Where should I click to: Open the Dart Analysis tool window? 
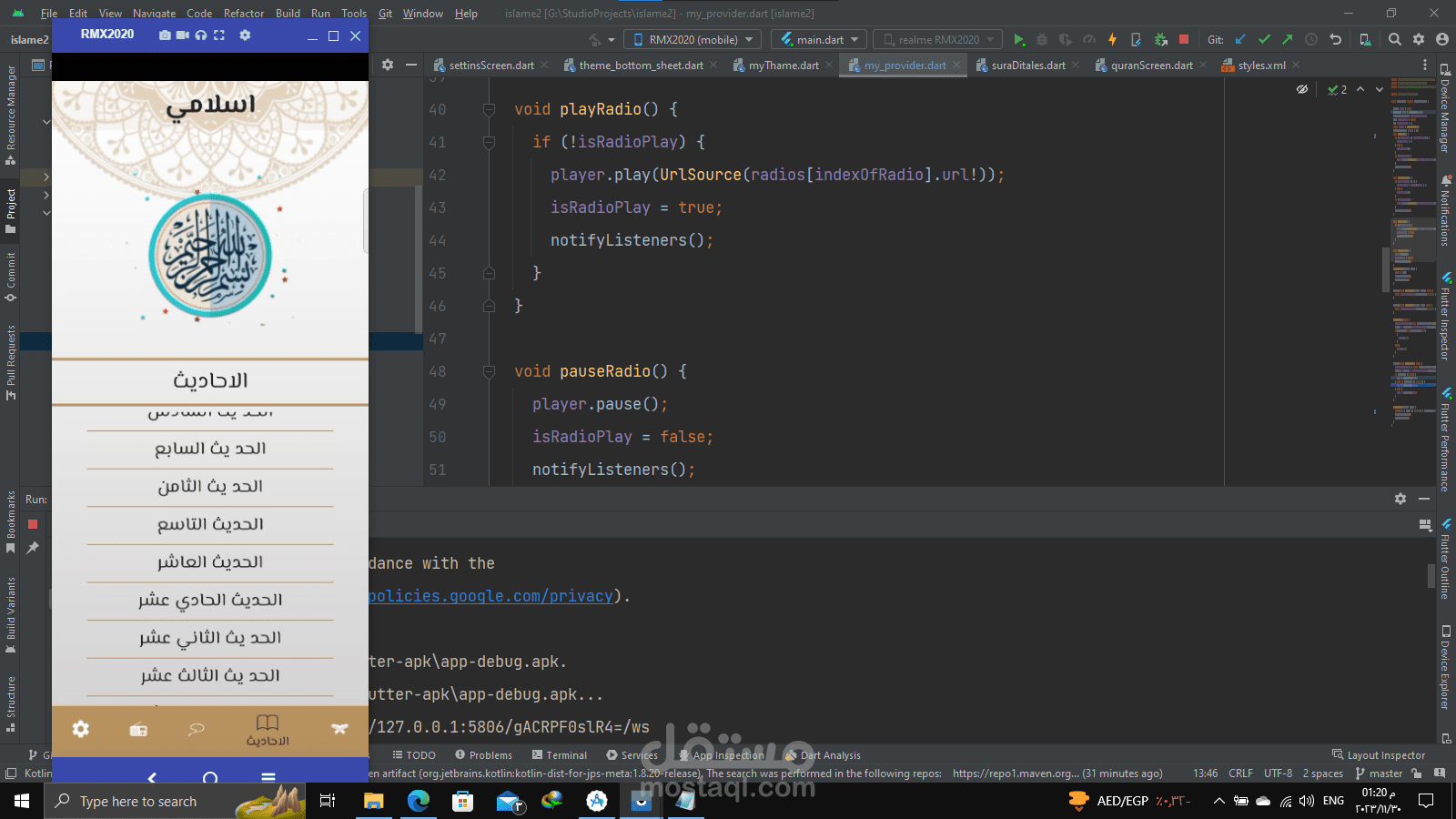point(823,755)
